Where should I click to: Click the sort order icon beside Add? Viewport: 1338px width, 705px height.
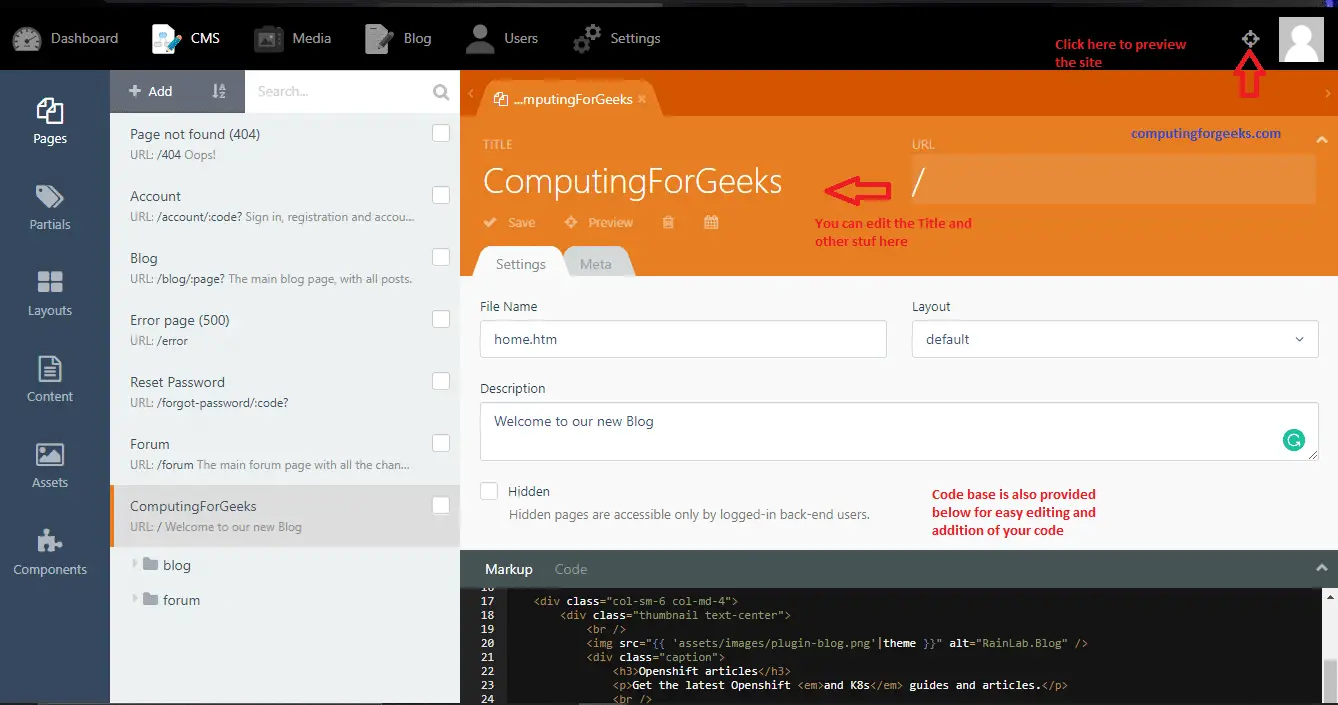pos(219,91)
